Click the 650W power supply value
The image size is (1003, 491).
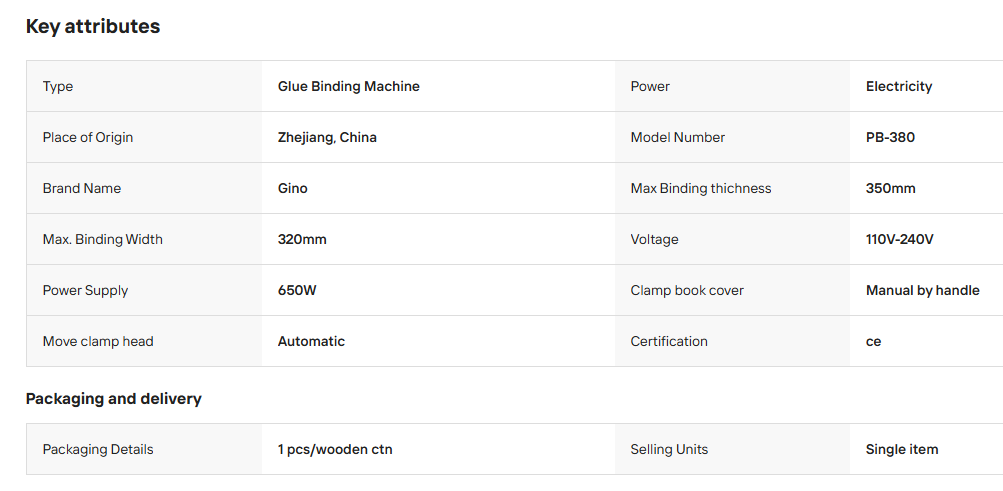(x=297, y=290)
